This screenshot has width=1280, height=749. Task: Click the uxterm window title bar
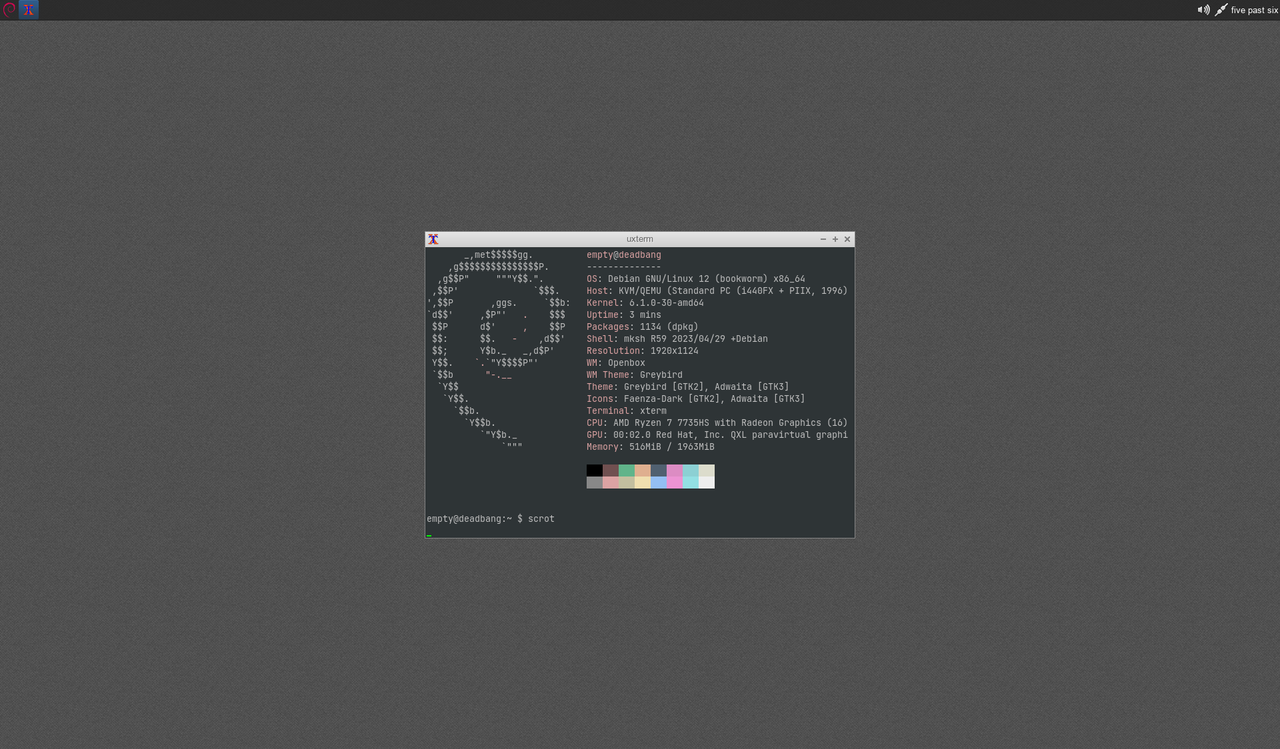[x=639, y=239]
